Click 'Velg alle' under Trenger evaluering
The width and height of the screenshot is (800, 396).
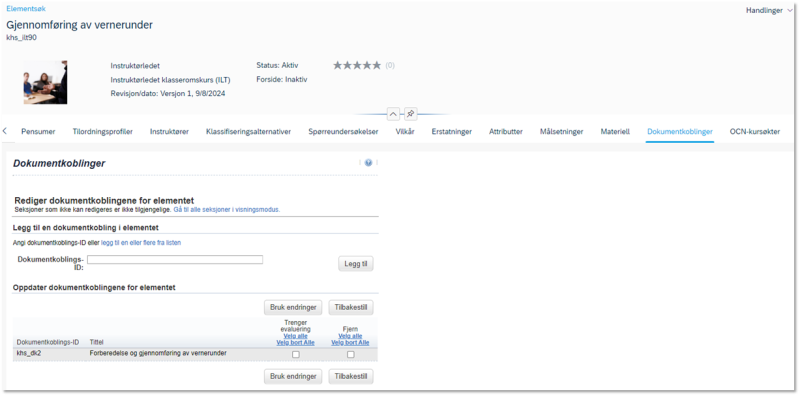pos(295,336)
